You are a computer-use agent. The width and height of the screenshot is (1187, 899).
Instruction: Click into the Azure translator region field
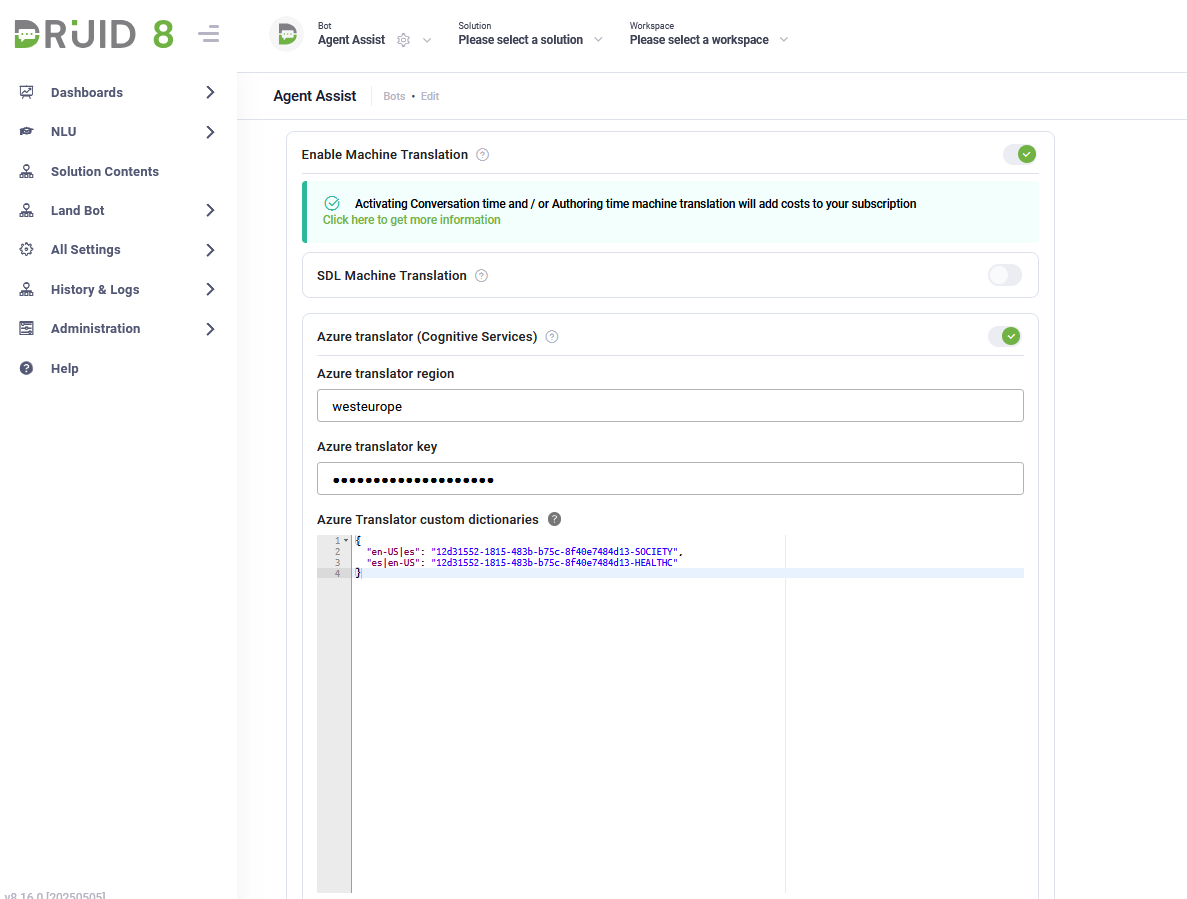coord(670,406)
